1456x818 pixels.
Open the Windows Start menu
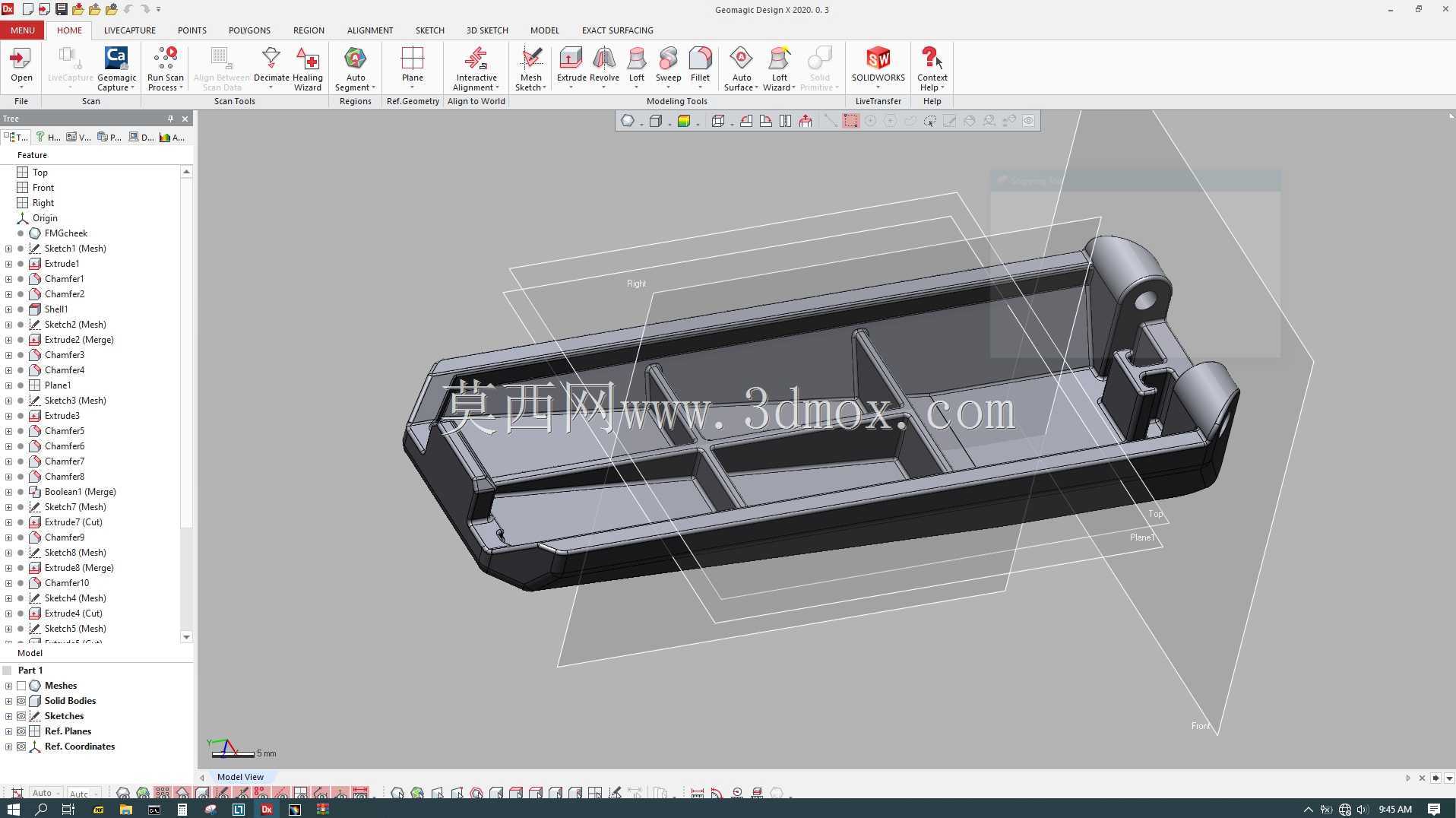pyautogui.click(x=13, y=809)
